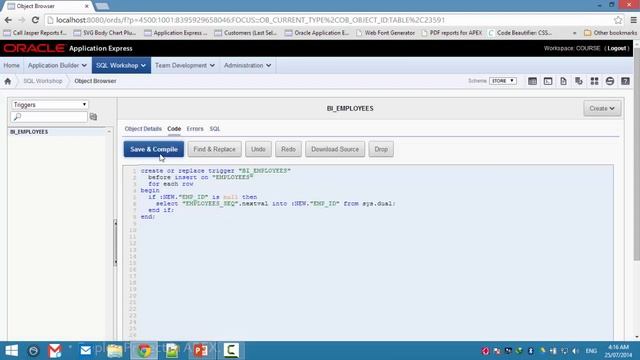Click inside the trigger code editor
640x360 pixels.
tap(368, 252)
